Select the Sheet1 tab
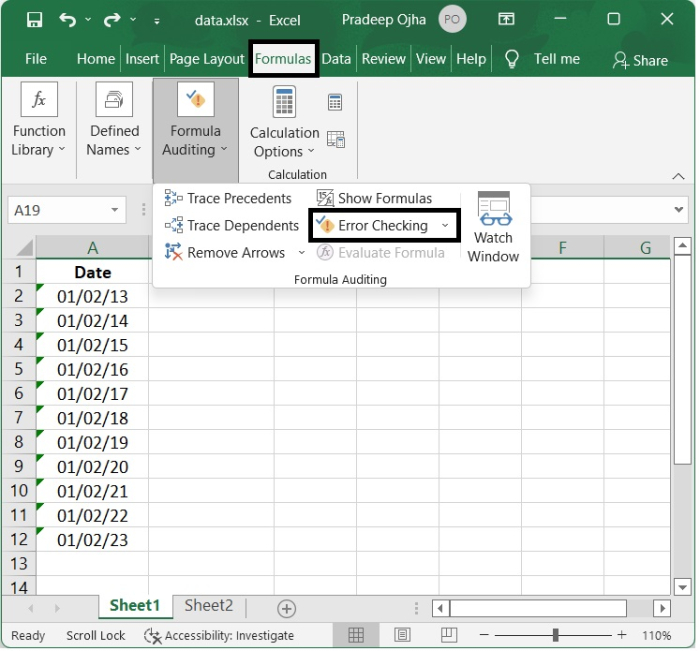This screenshot has width=700, height=651. click(135, 606)
